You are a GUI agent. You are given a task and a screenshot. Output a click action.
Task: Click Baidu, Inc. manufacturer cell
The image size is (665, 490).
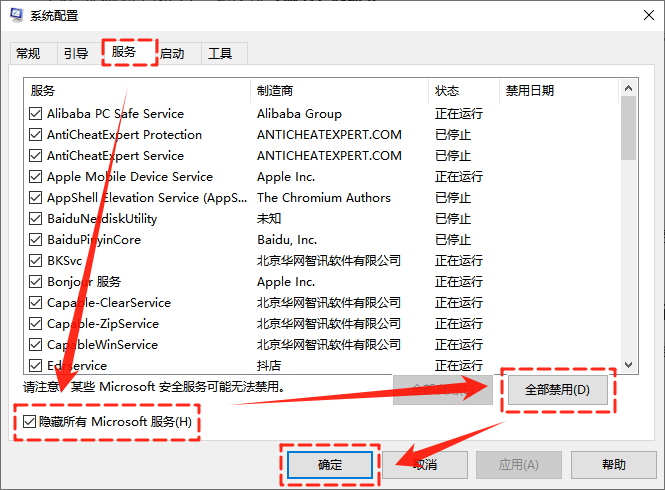coord(287,240)
